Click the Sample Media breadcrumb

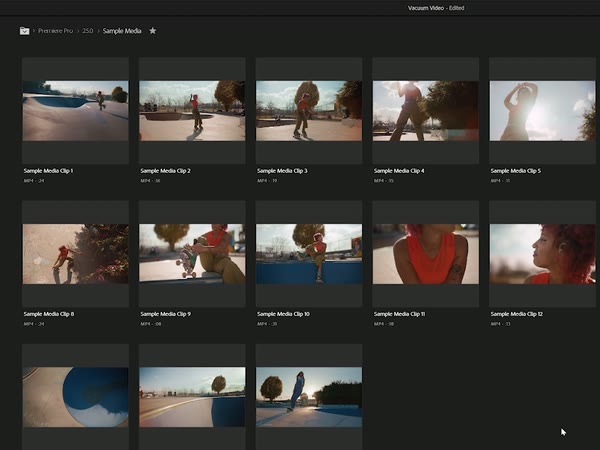[x=122, y=31]
